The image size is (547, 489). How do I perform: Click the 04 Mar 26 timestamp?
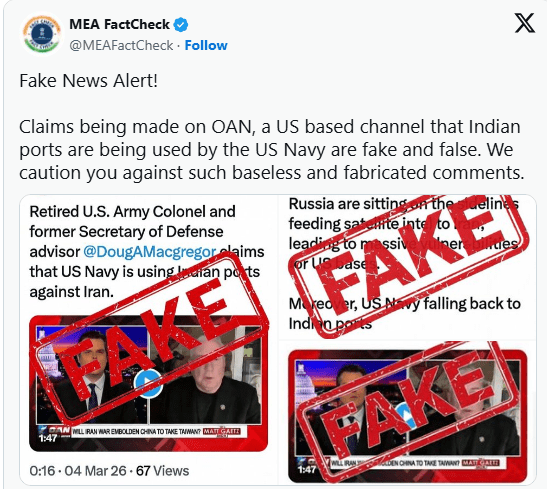click(95, 471)
